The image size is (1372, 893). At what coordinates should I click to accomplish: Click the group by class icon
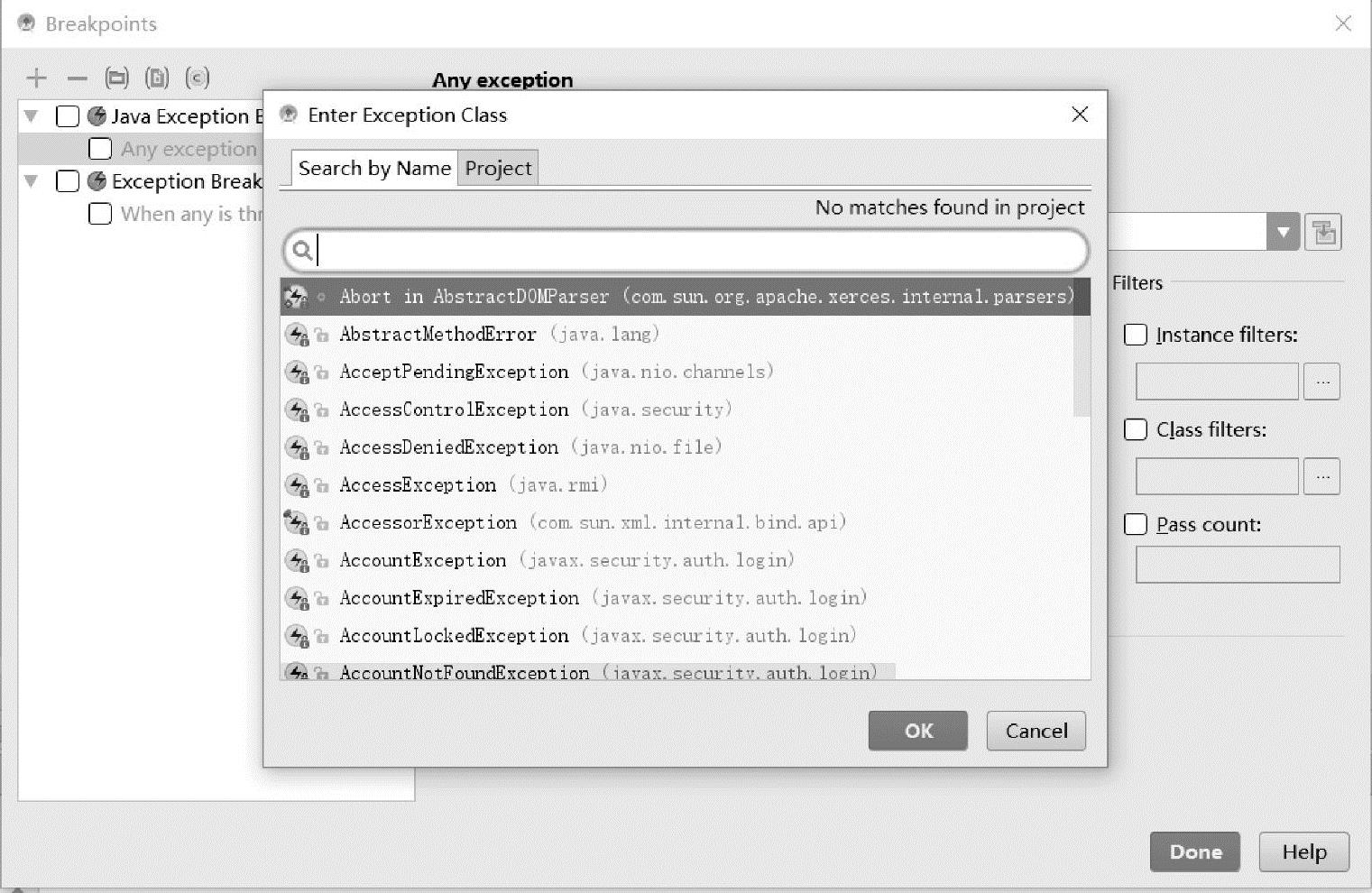coord(197,78)
